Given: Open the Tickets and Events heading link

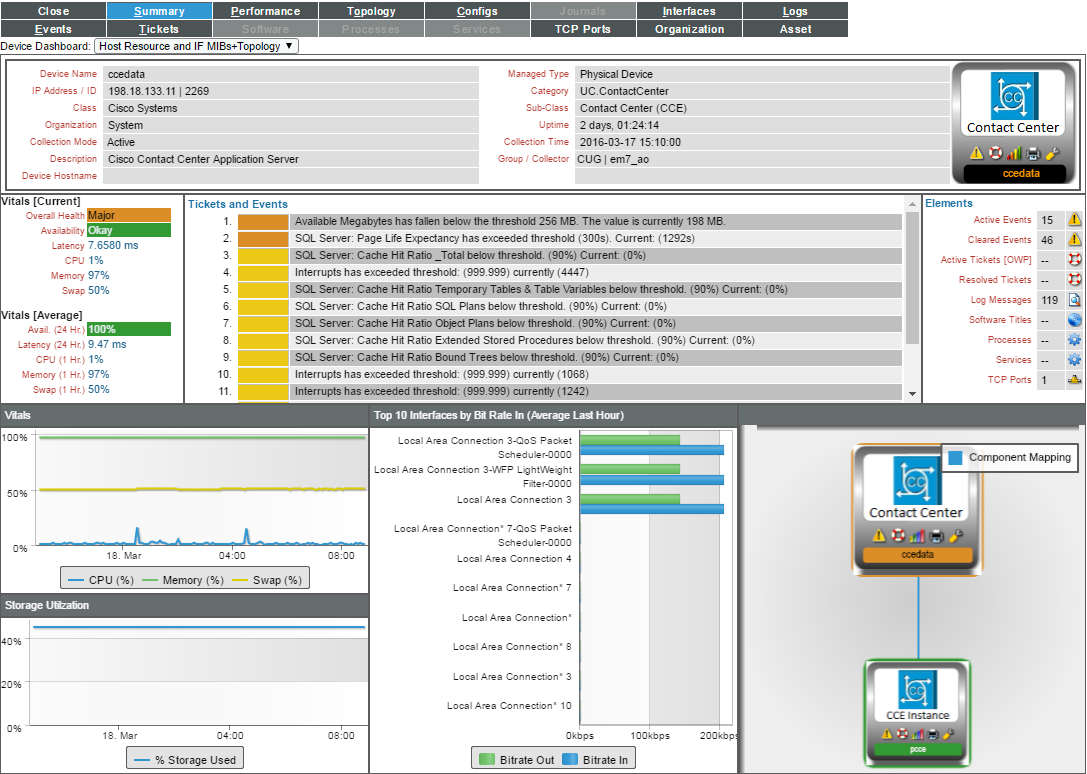Looking at the screenshot, I should click(x=238, y=204).
